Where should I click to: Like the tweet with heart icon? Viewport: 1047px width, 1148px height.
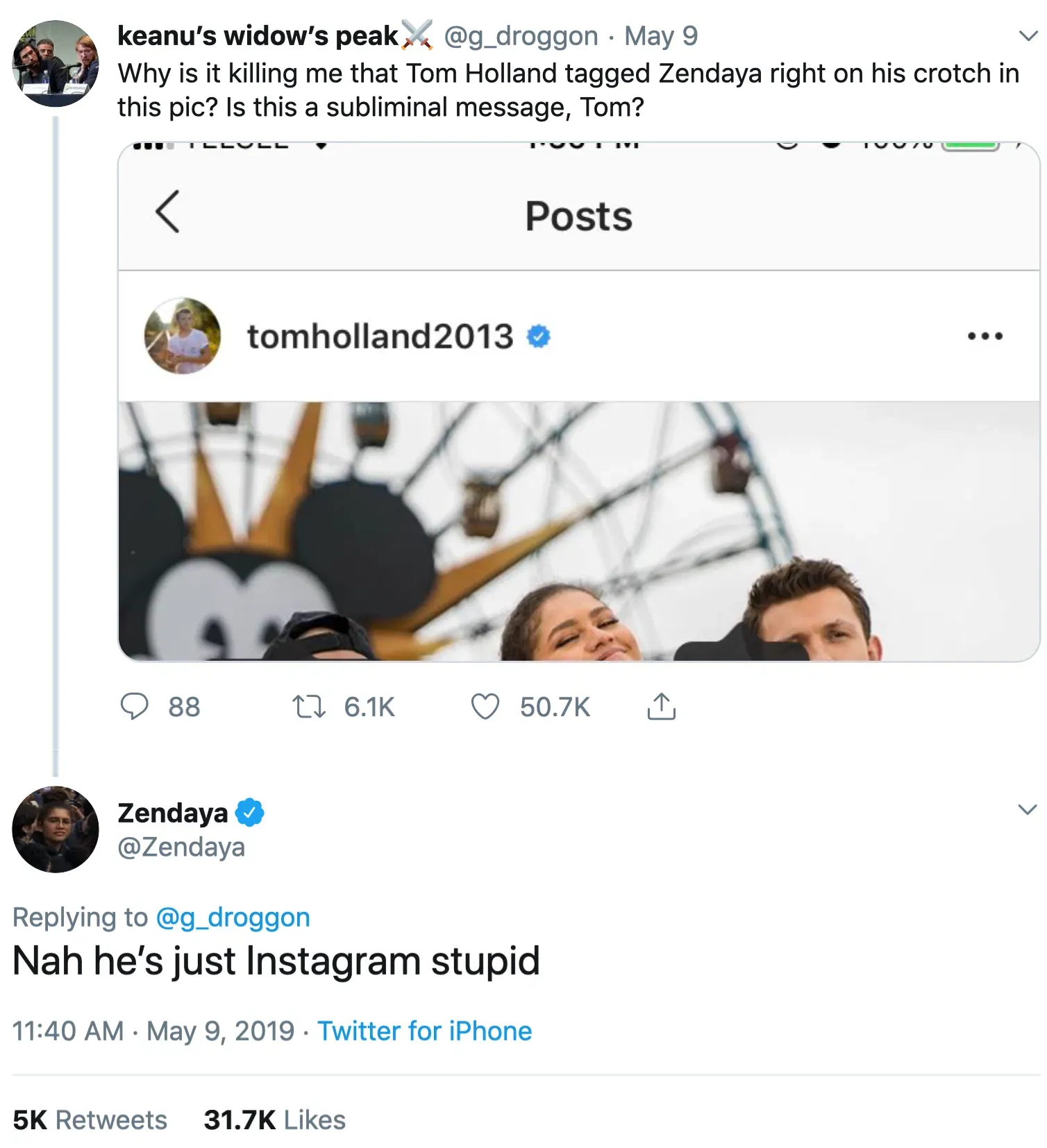(485, 707)
